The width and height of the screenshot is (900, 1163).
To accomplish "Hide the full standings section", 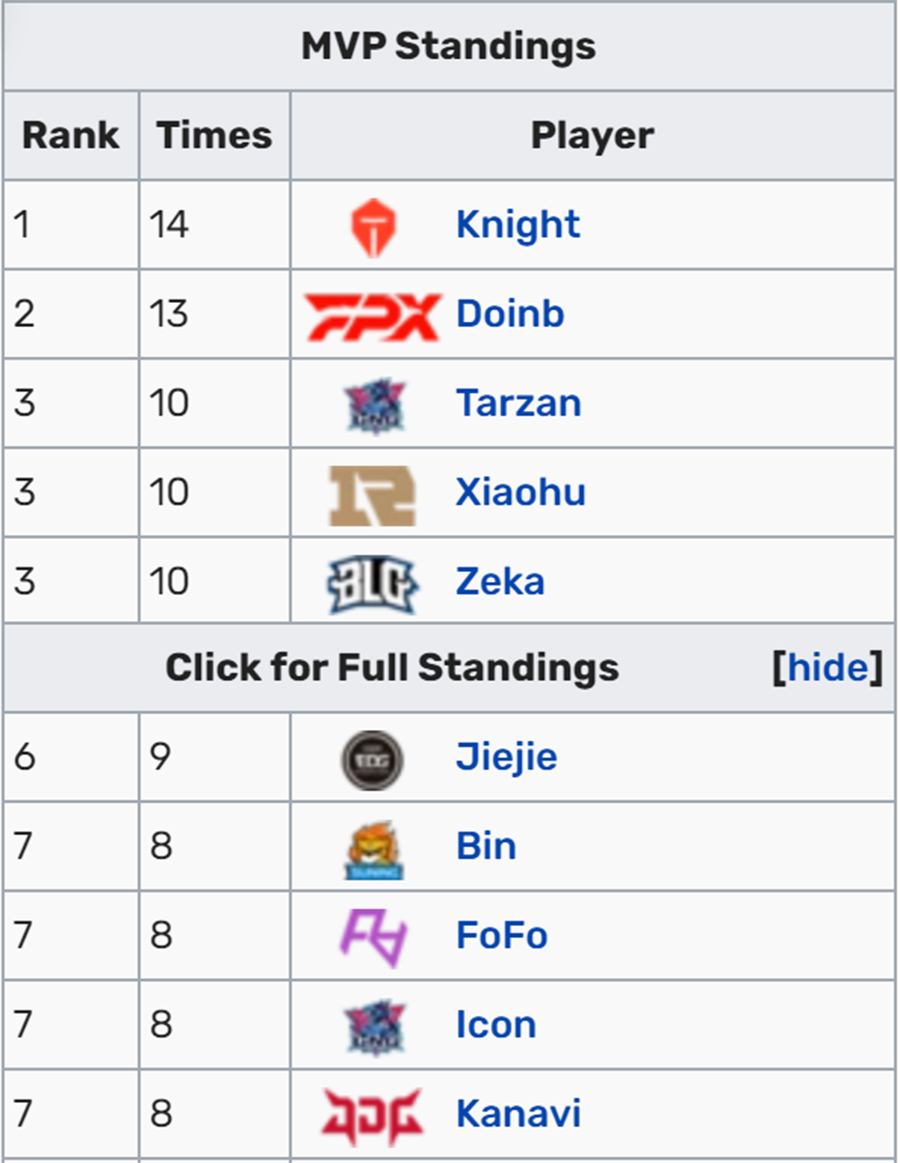I will pyautogui.click(x=827, y=667).
